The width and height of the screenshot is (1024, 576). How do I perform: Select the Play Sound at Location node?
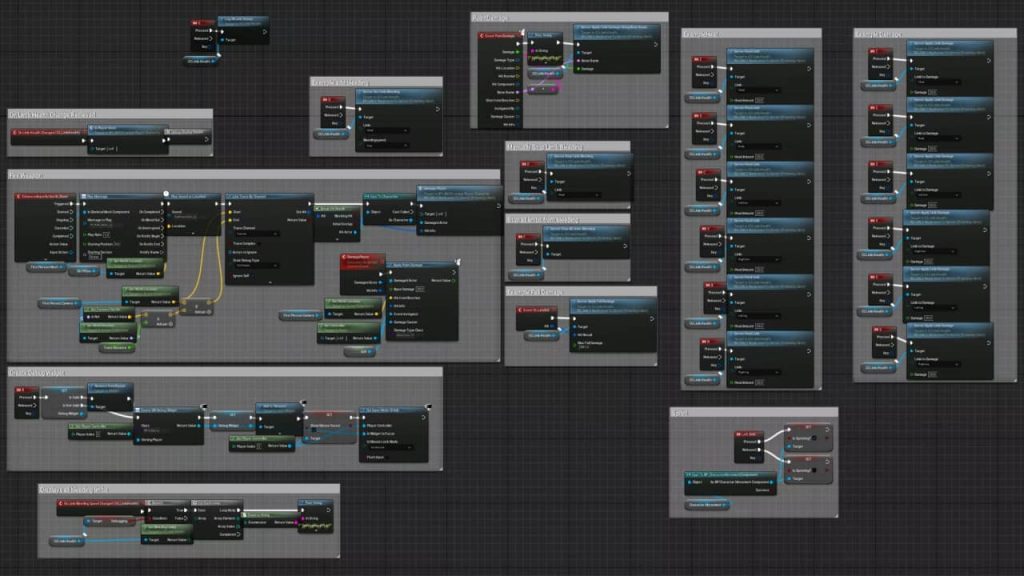[193, 214]
